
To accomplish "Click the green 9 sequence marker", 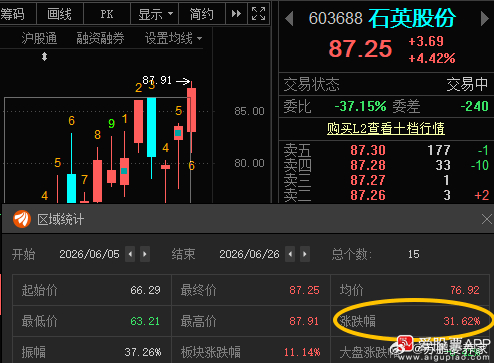I will point(111,124).
